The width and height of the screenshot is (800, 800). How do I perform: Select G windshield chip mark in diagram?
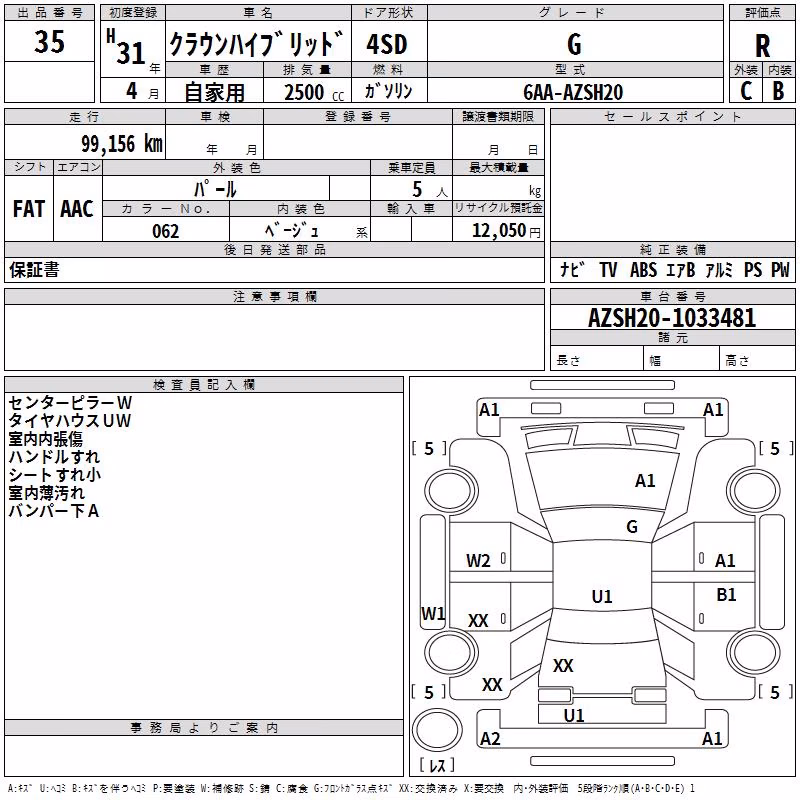point(632,527)
